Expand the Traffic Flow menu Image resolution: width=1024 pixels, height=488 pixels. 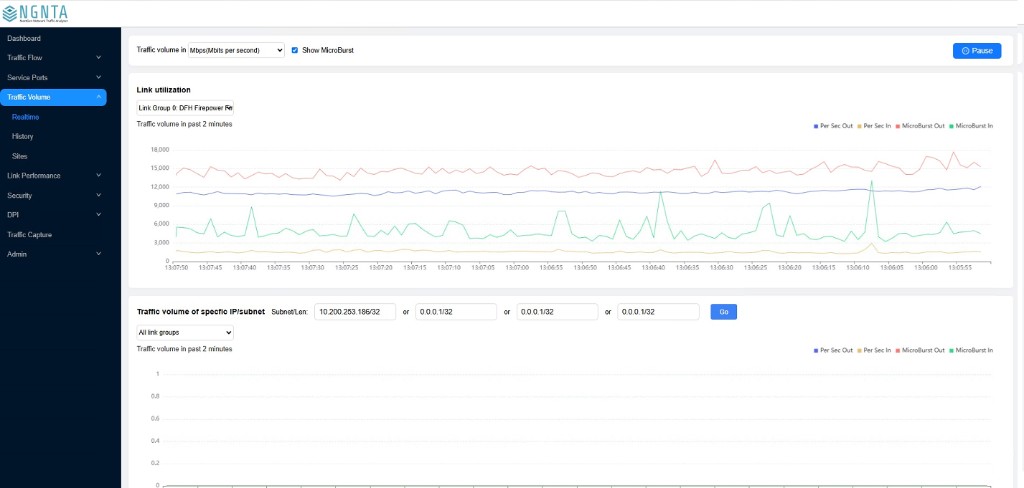54,57
